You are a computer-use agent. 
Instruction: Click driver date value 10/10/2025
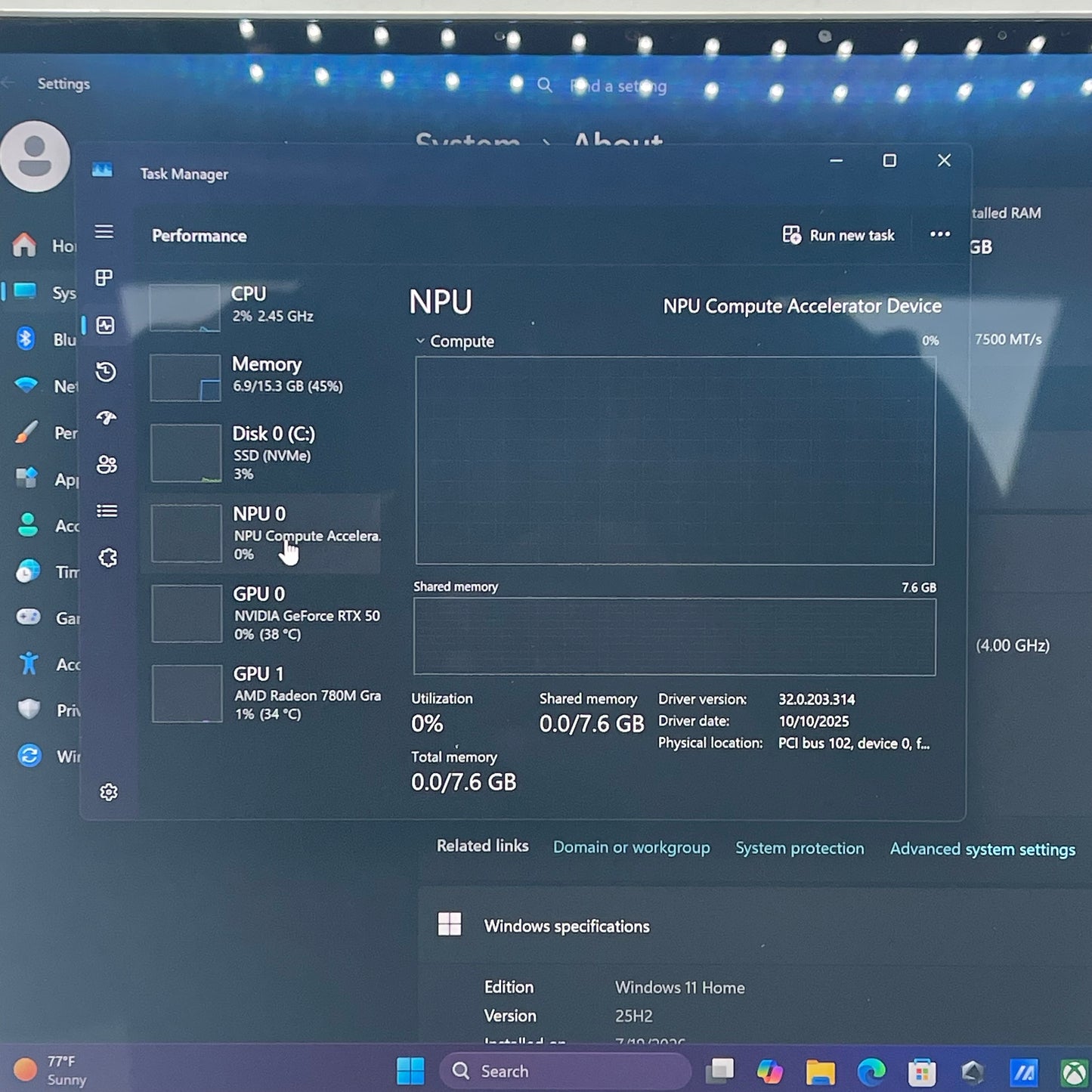[814, 722]
